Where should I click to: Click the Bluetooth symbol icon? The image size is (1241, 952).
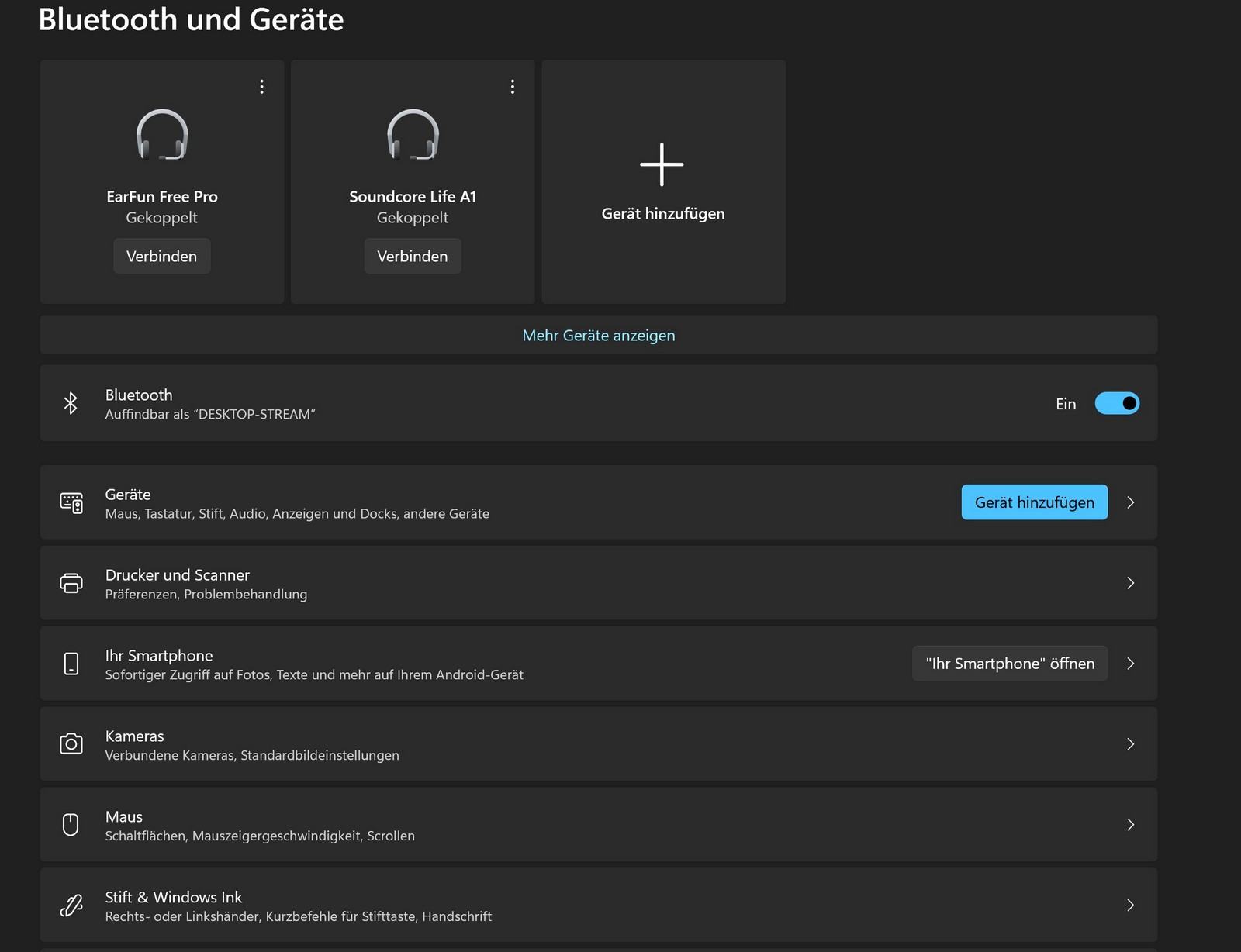click(x=71, y=403)
